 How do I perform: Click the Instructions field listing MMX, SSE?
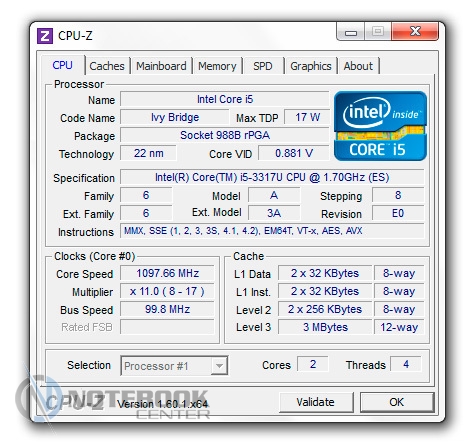tap(272, 231)
